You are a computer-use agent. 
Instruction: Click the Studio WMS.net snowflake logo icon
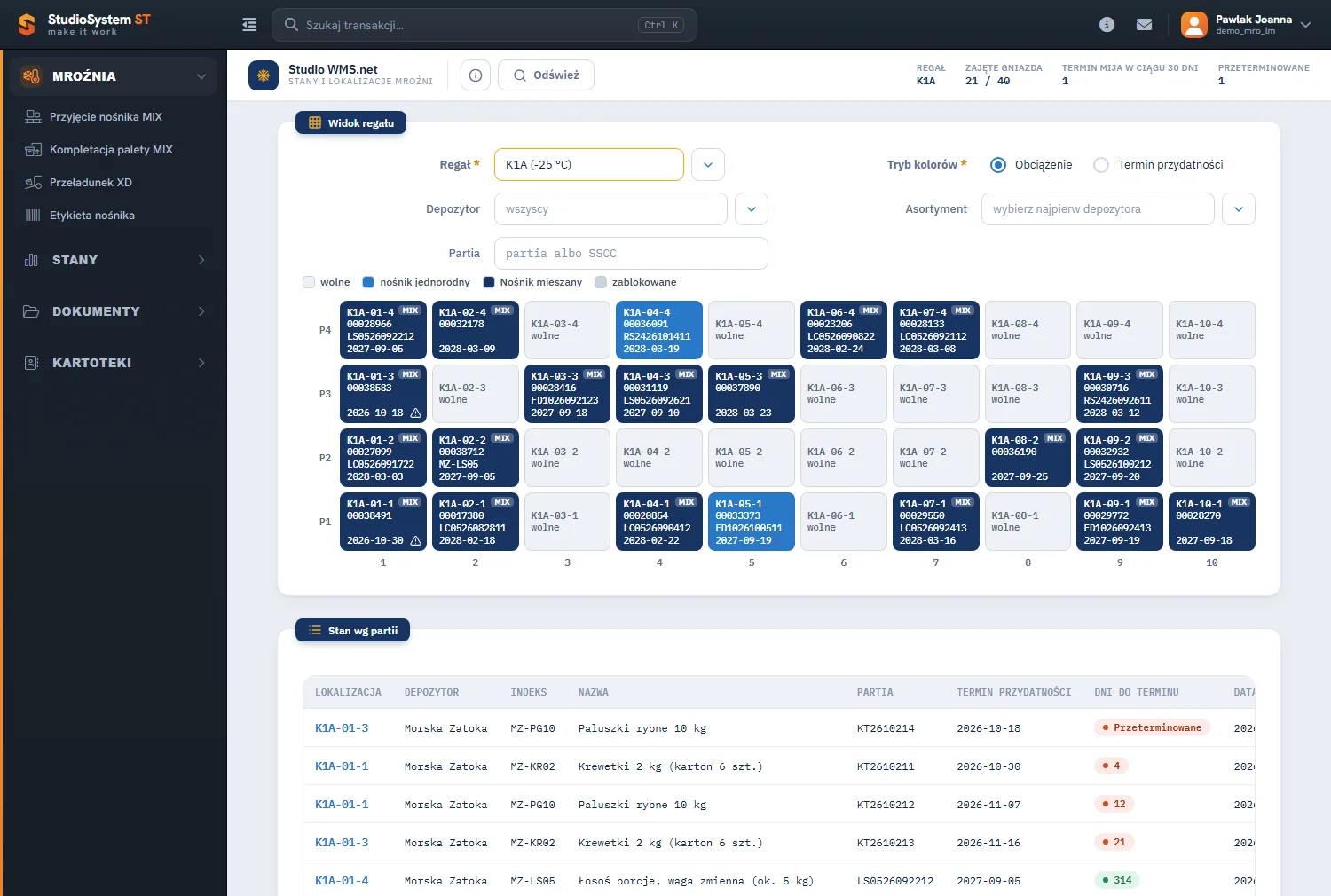264,75
